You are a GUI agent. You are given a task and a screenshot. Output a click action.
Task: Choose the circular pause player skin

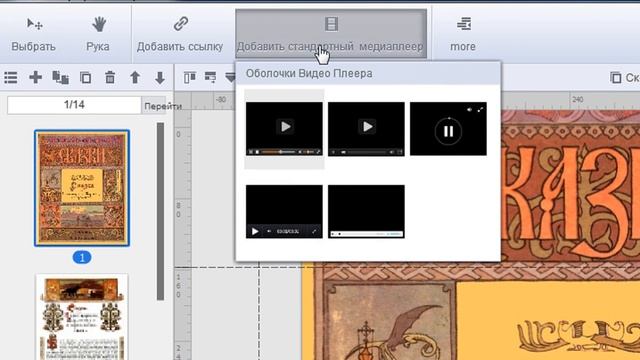[448, 129]
